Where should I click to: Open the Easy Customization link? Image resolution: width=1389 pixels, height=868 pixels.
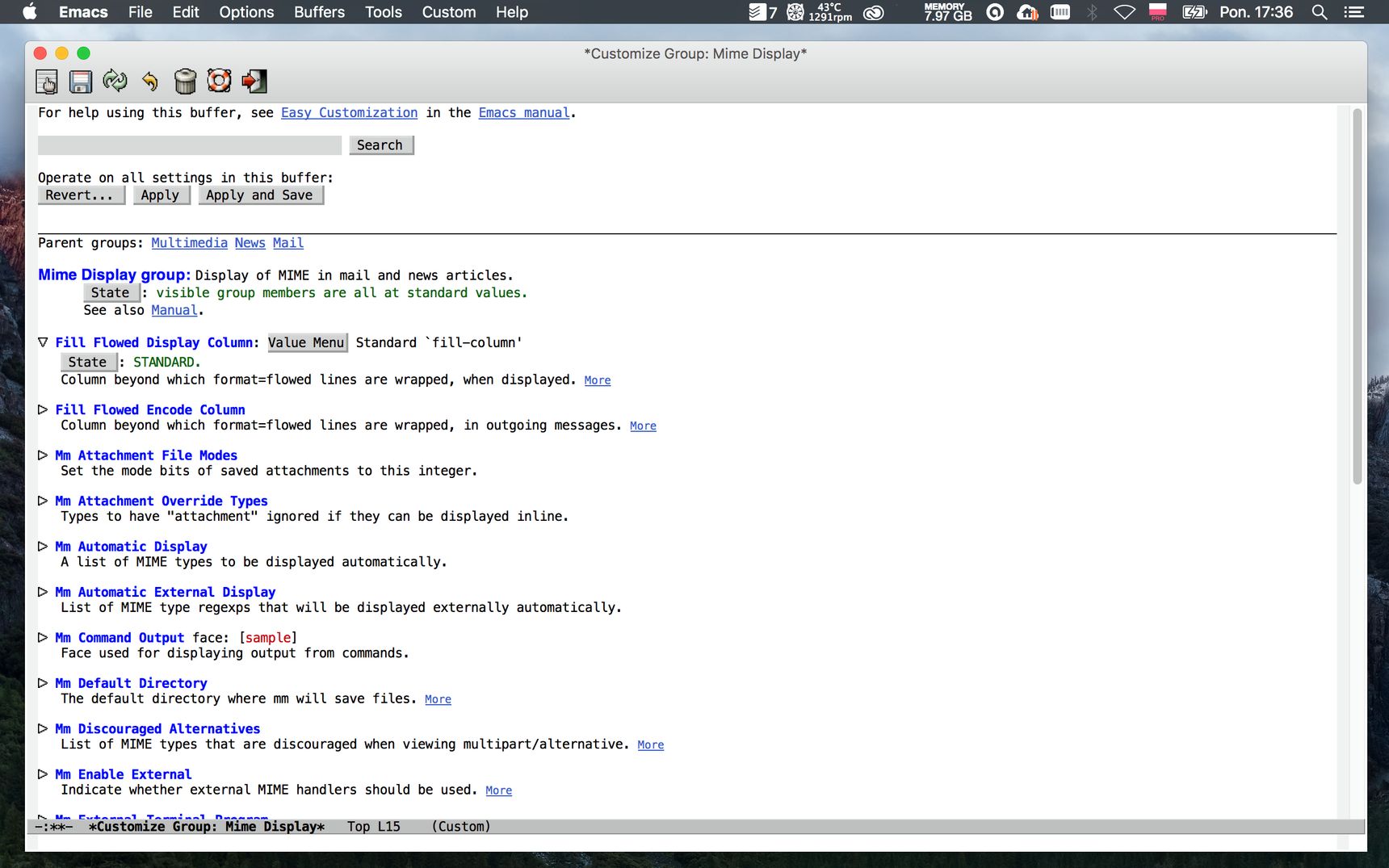tap(350, 113)
